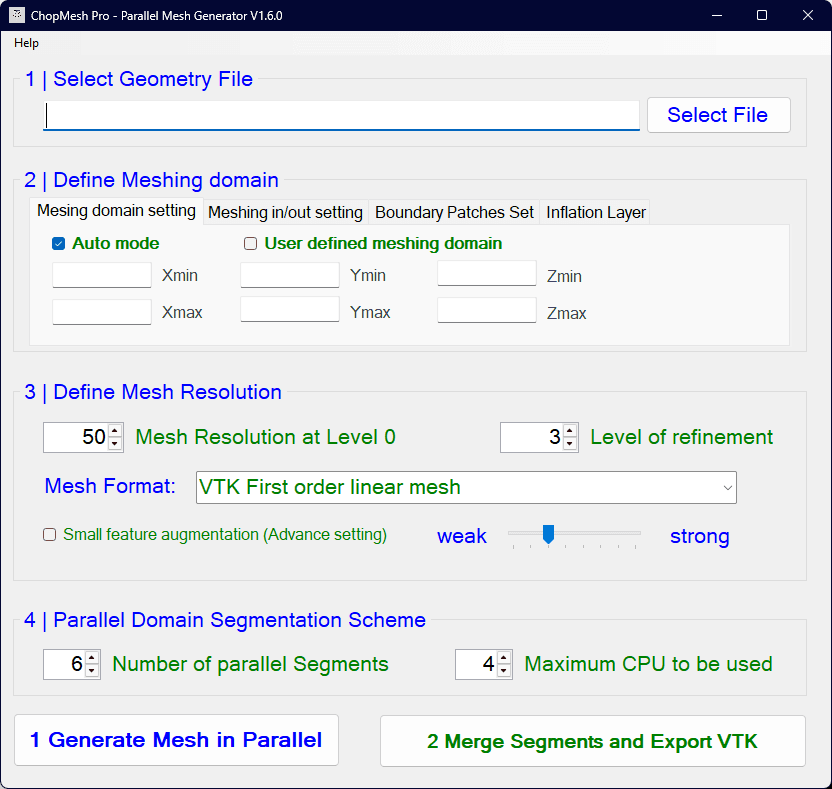Screen dimensions: 832x789
Task: Close the ChopMesh Pro window
Action: pos(808,15)
